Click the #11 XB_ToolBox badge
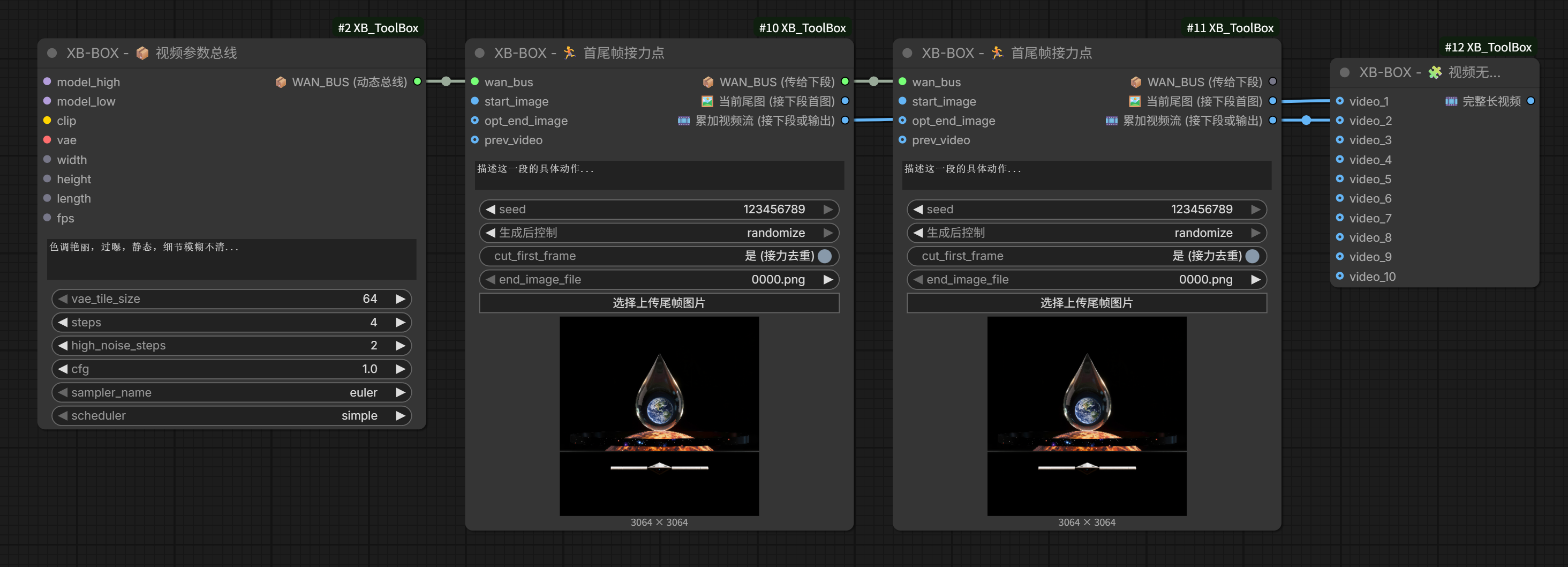 click(x=1230, y=28)
